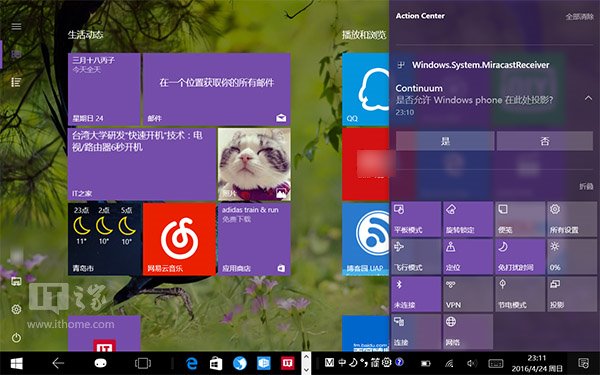The width and height of the screenshot is (600, 375).
Task: Click 否 to deny projection
Action: coord(545,141)
